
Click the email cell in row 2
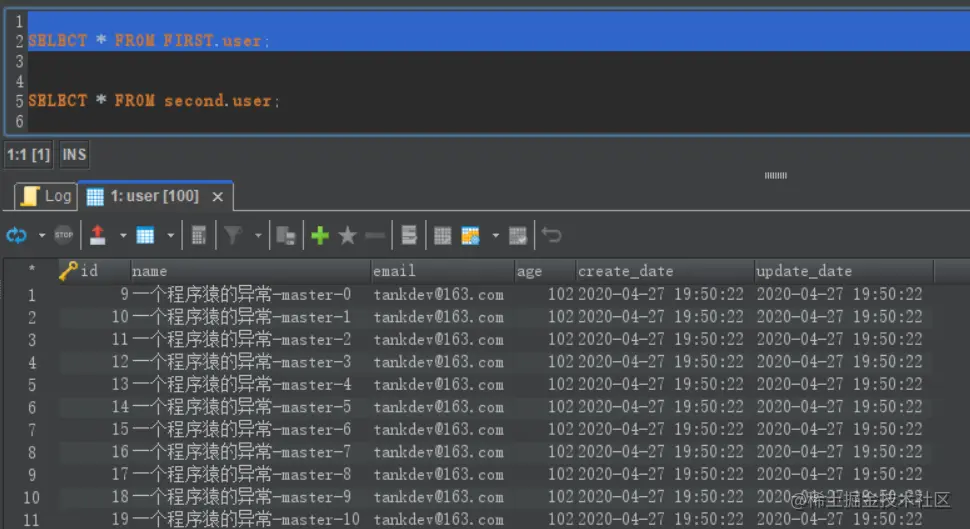[442, 317]
